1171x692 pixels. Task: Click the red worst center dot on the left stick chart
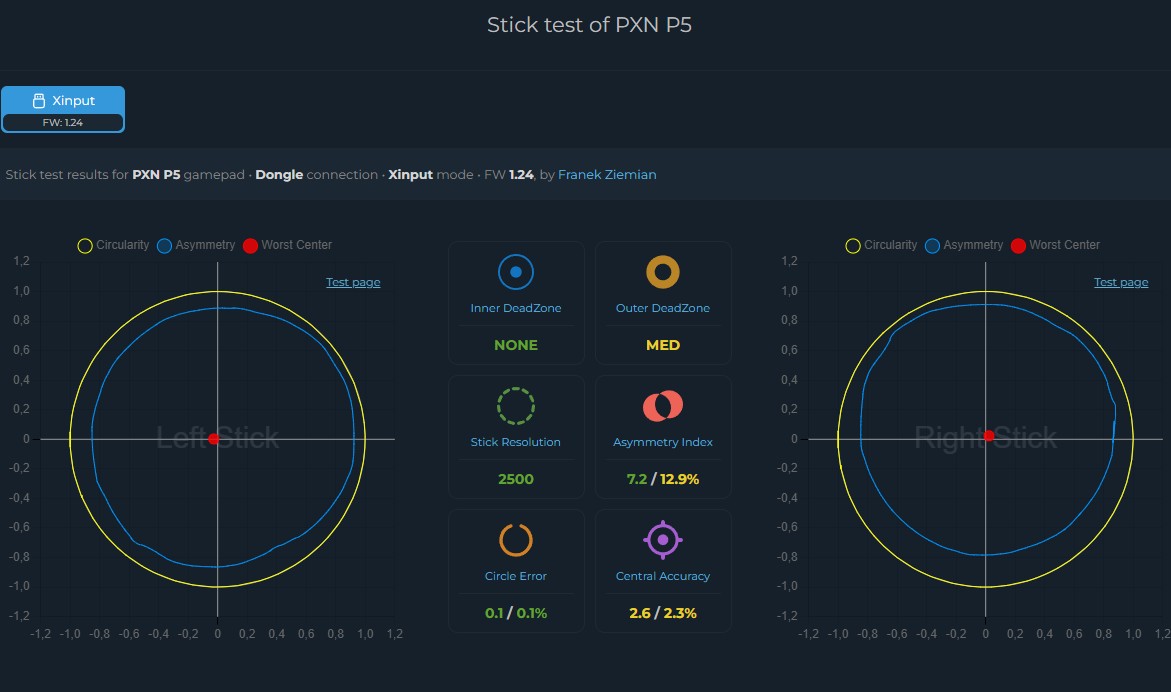(x=214, y=439)
